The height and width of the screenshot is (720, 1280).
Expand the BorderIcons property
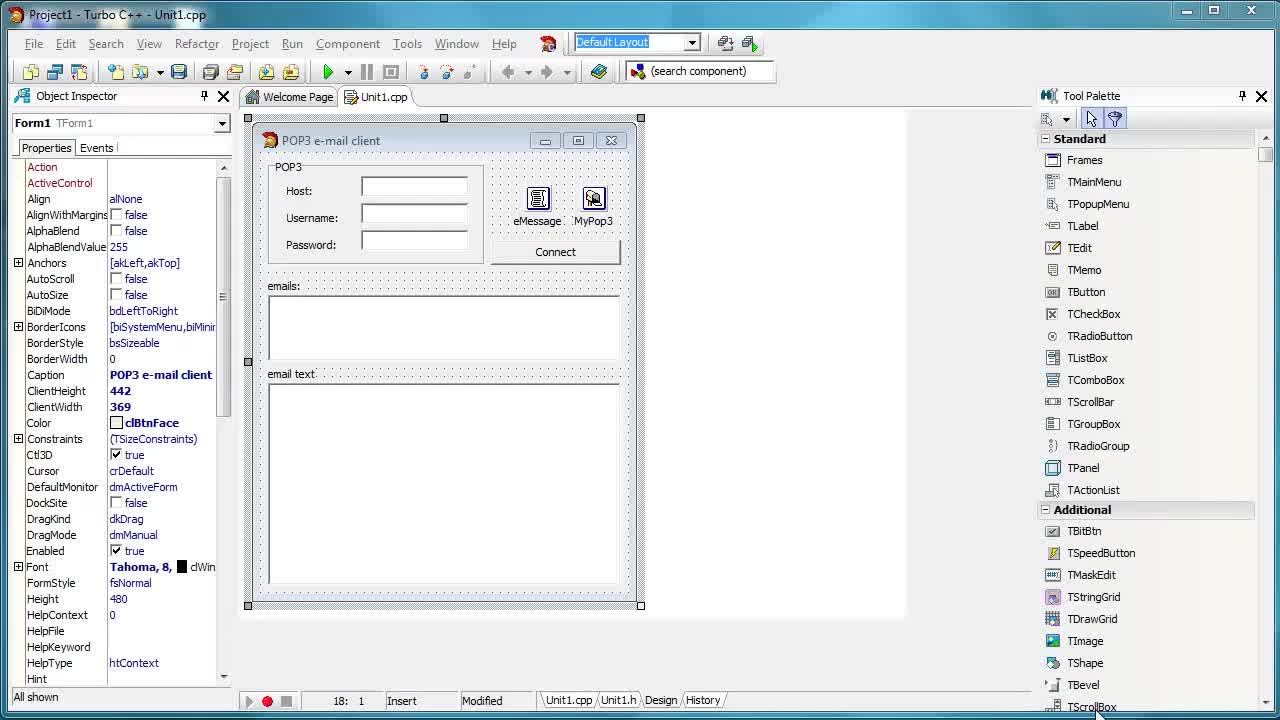tap(18, 327)
